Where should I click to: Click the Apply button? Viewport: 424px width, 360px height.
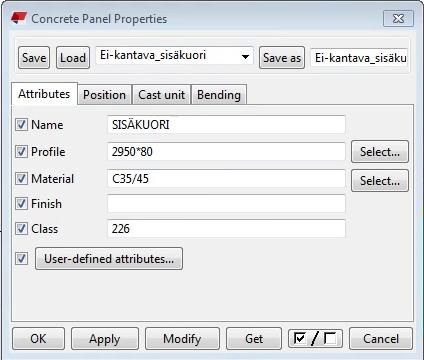(x=105, y=339)
